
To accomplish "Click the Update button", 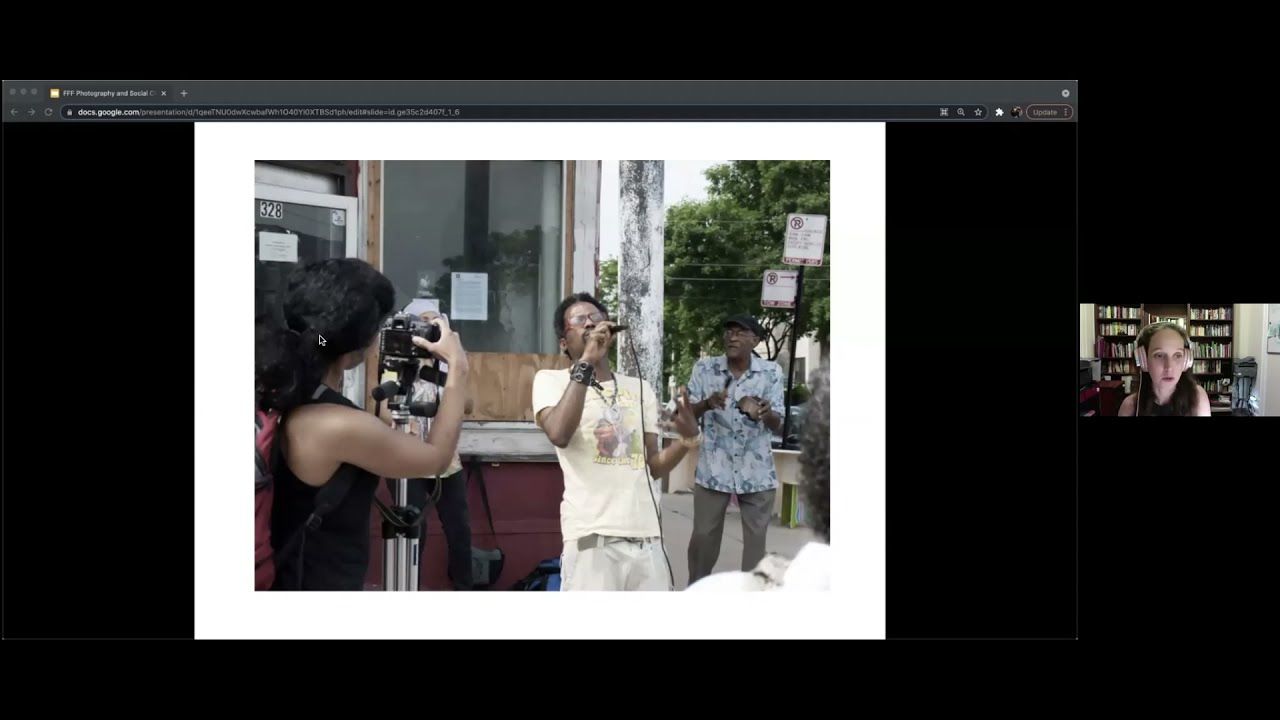I will pyautogui.click(x=1044, y=112).
